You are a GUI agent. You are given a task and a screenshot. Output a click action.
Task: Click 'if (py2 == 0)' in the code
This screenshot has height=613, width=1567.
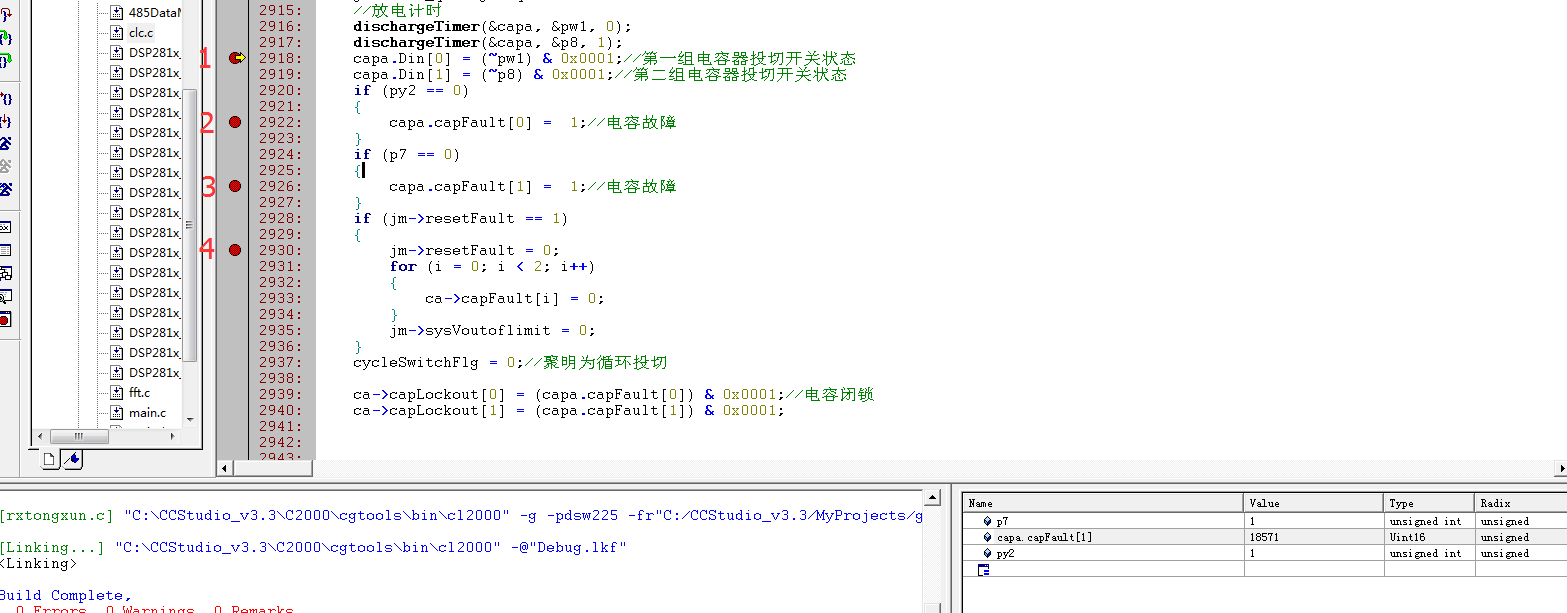pyautogui.click(x=410, y=90)
